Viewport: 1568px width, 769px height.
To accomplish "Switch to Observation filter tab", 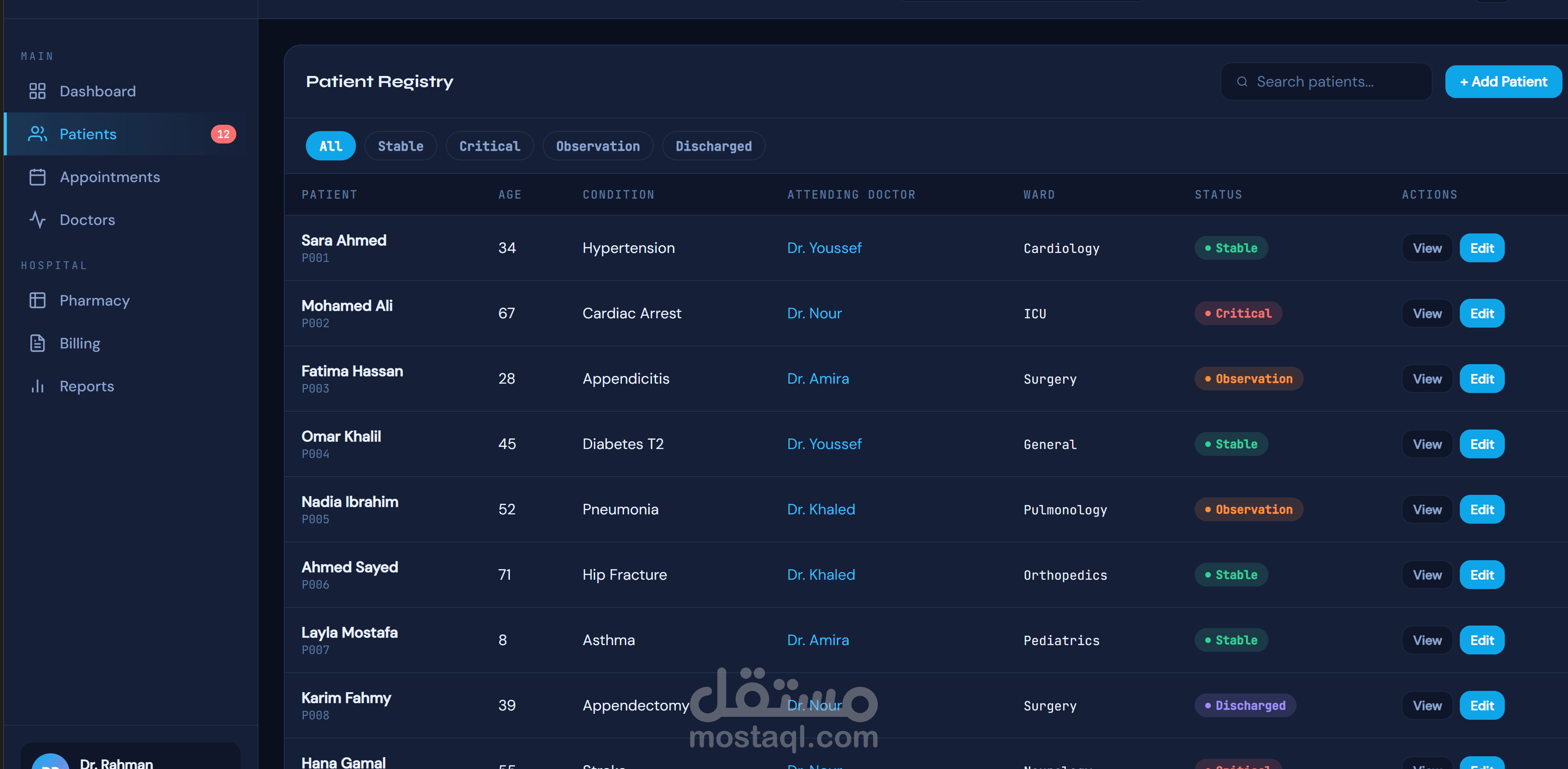I will coord(597,146).
